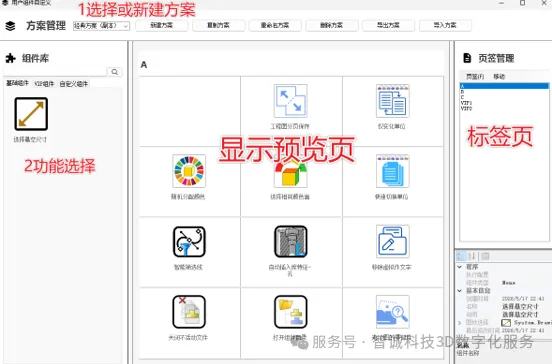
Task: Select tab page B in the tab list
Action: tap(504, 92)
